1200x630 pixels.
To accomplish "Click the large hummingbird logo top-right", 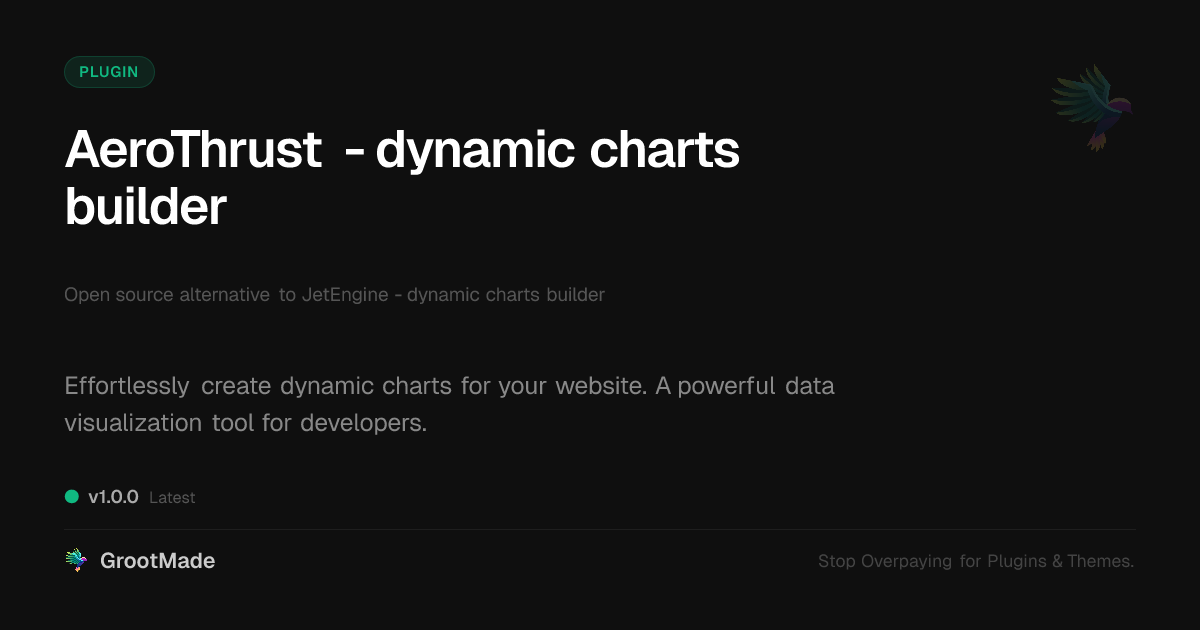I will click(1093, 107).
